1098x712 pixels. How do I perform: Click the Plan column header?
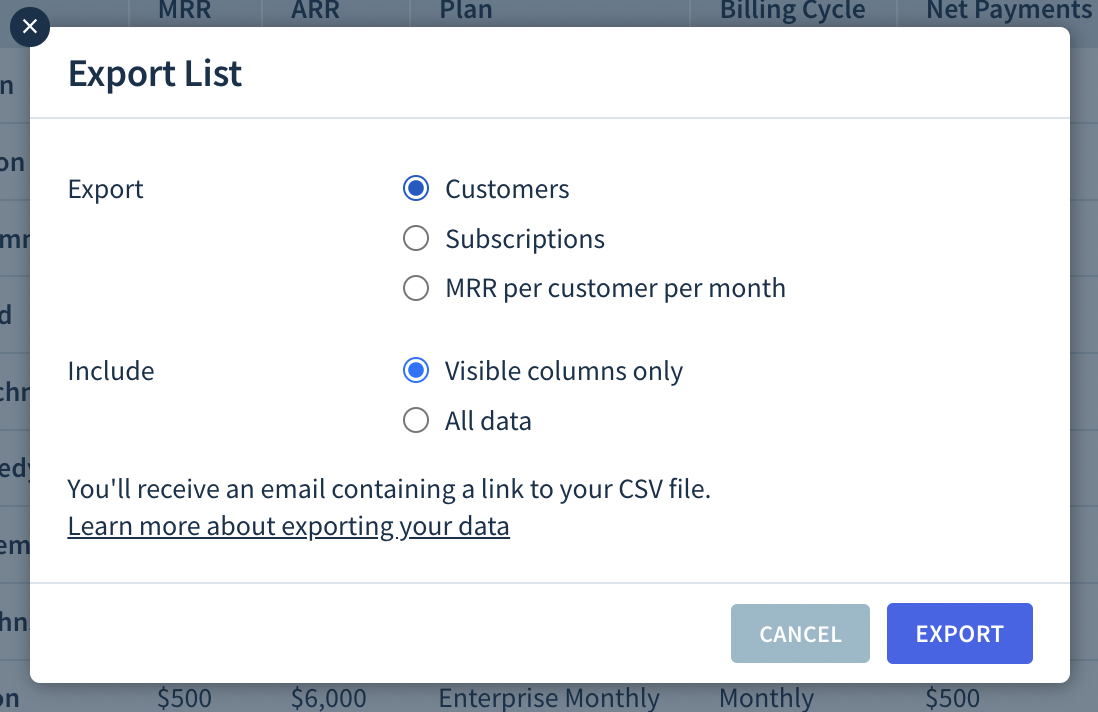[x=466, y=10]
